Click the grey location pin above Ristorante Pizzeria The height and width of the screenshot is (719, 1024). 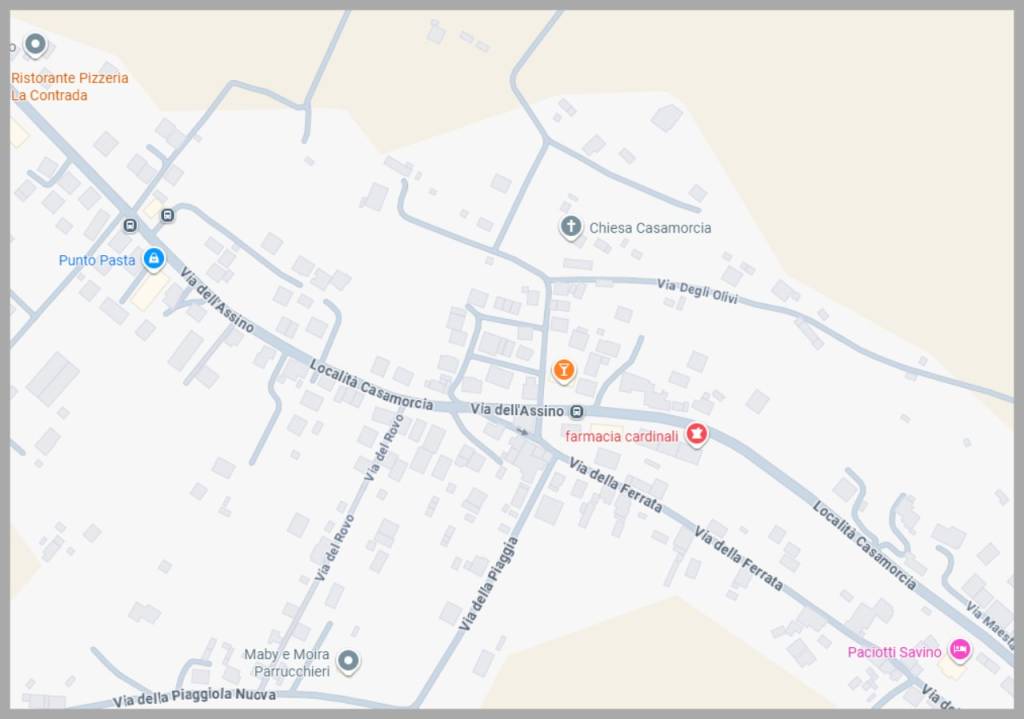(35, 44)
